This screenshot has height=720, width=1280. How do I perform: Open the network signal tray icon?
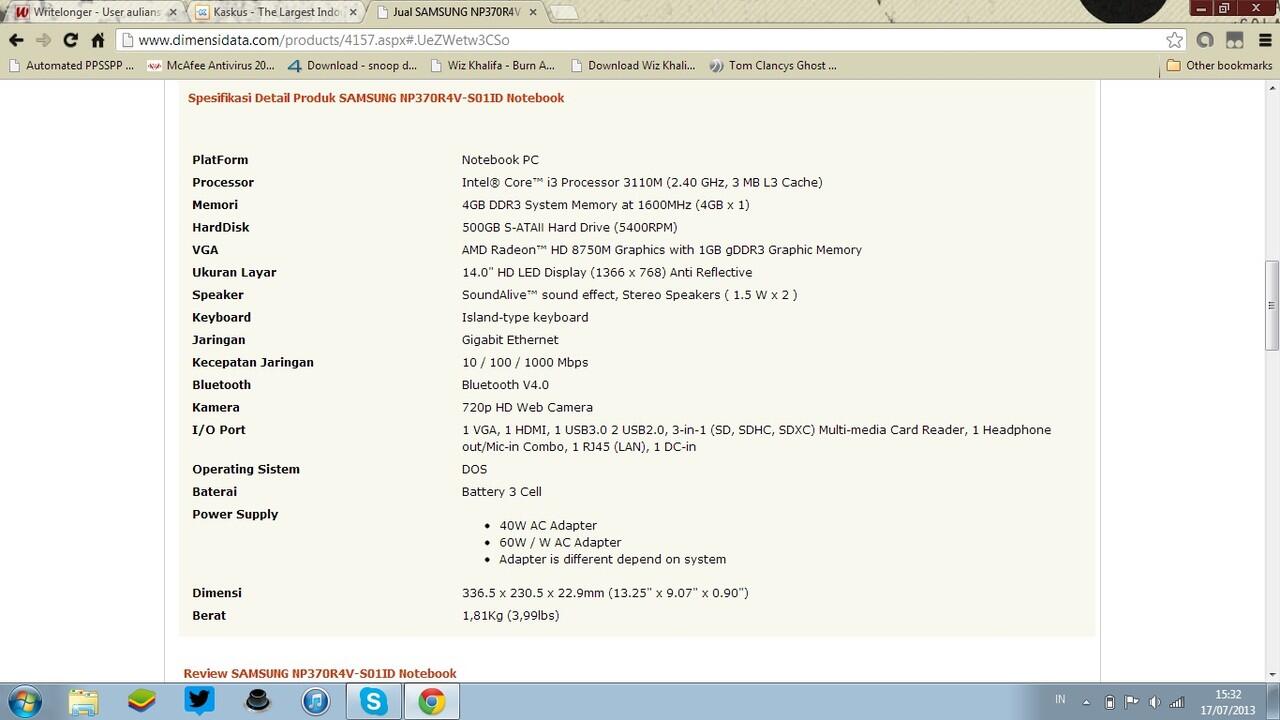click(1177, 702)
